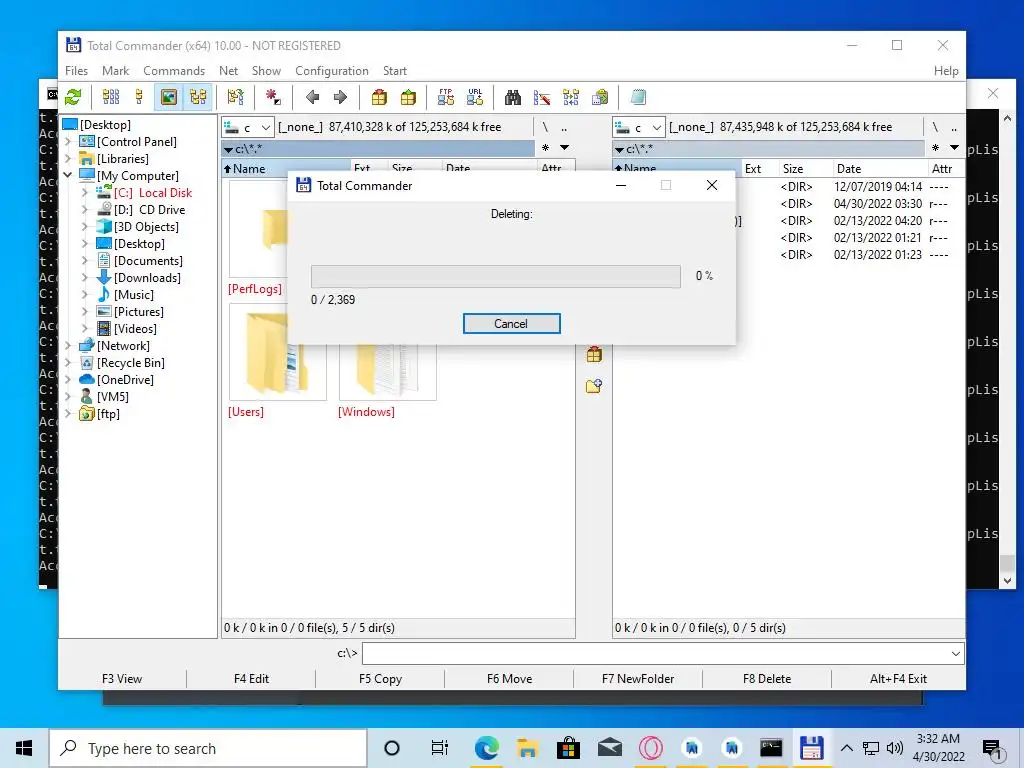Open the Commands menu
This screenshot has height=768, width=1024.
[174, 71]
